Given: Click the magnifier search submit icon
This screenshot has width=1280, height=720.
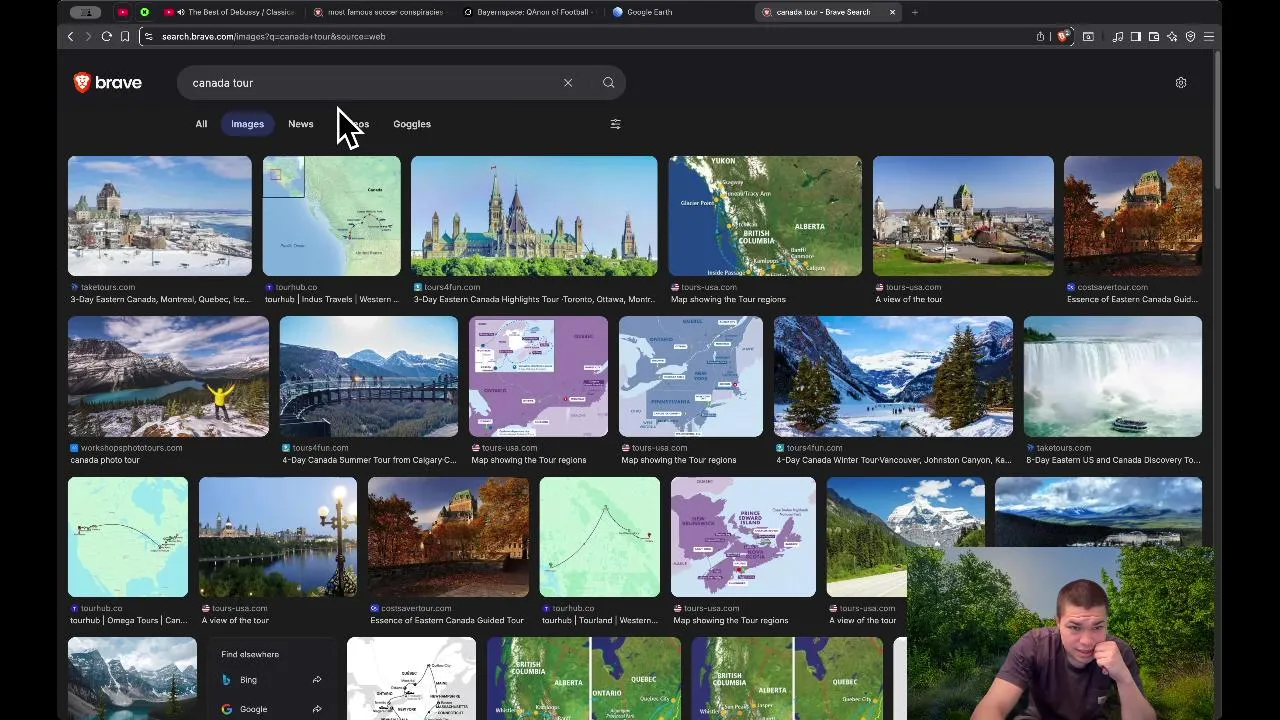Looking at the screenshot, I should tap(608, 83).
